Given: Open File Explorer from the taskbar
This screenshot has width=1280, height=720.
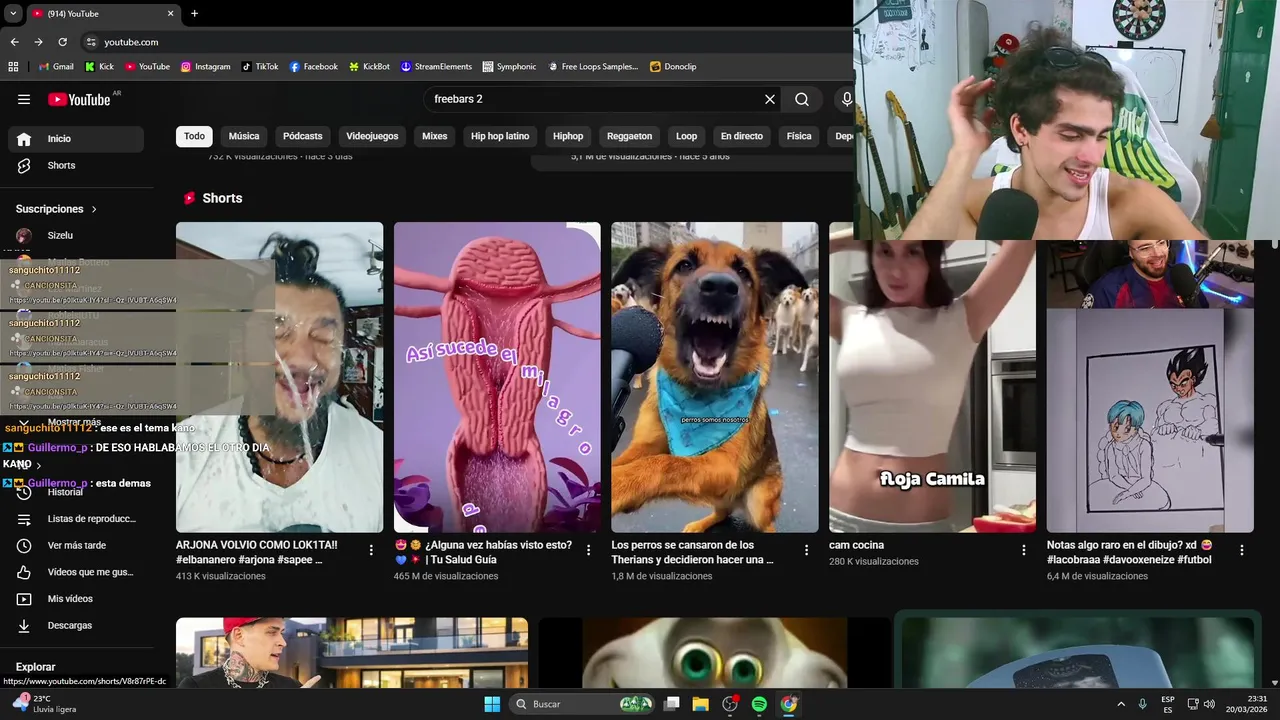Looking at the screenshot, I should click(701, 704).
